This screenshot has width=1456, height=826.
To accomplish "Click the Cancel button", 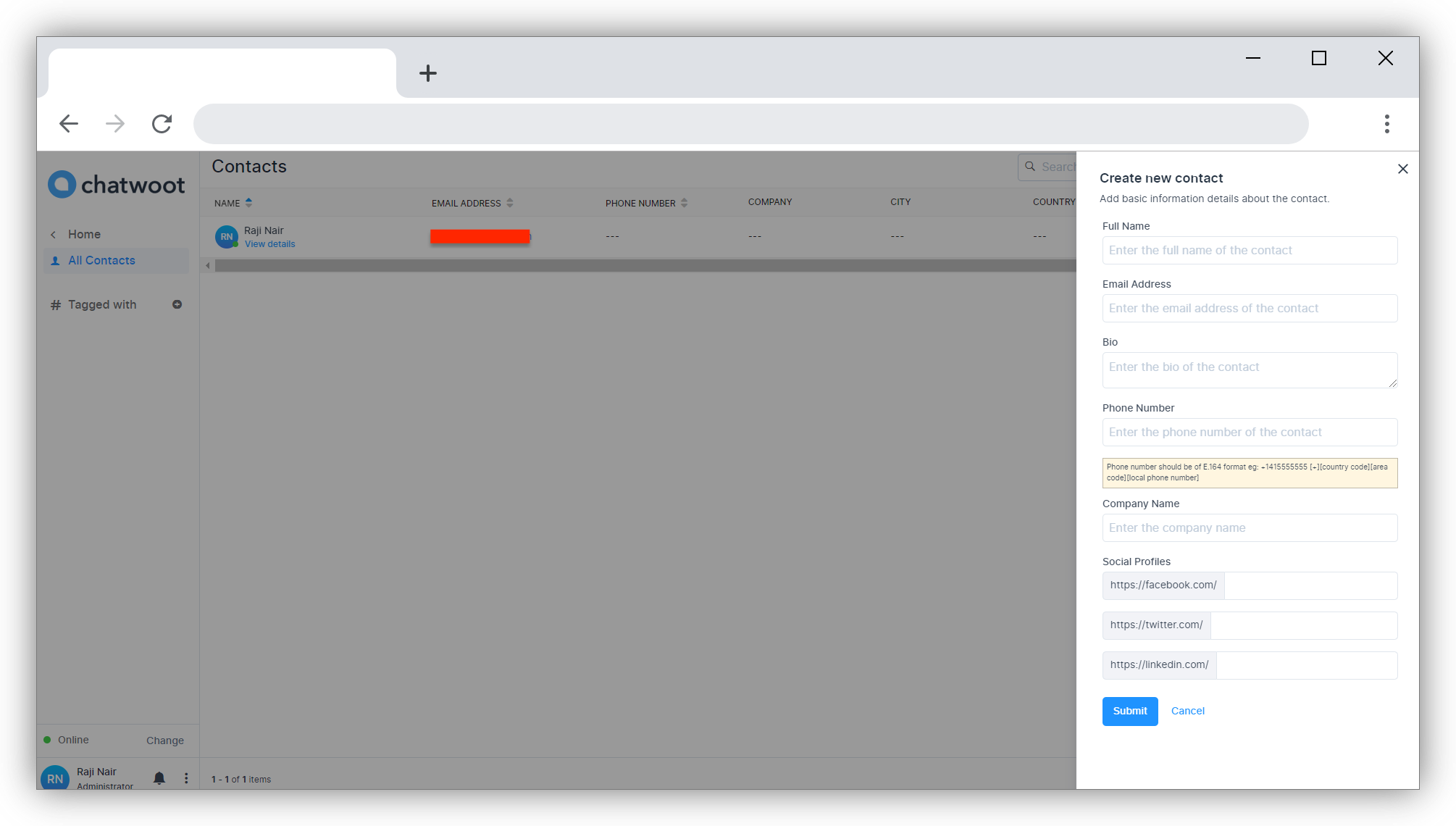I will (1188, 711).
